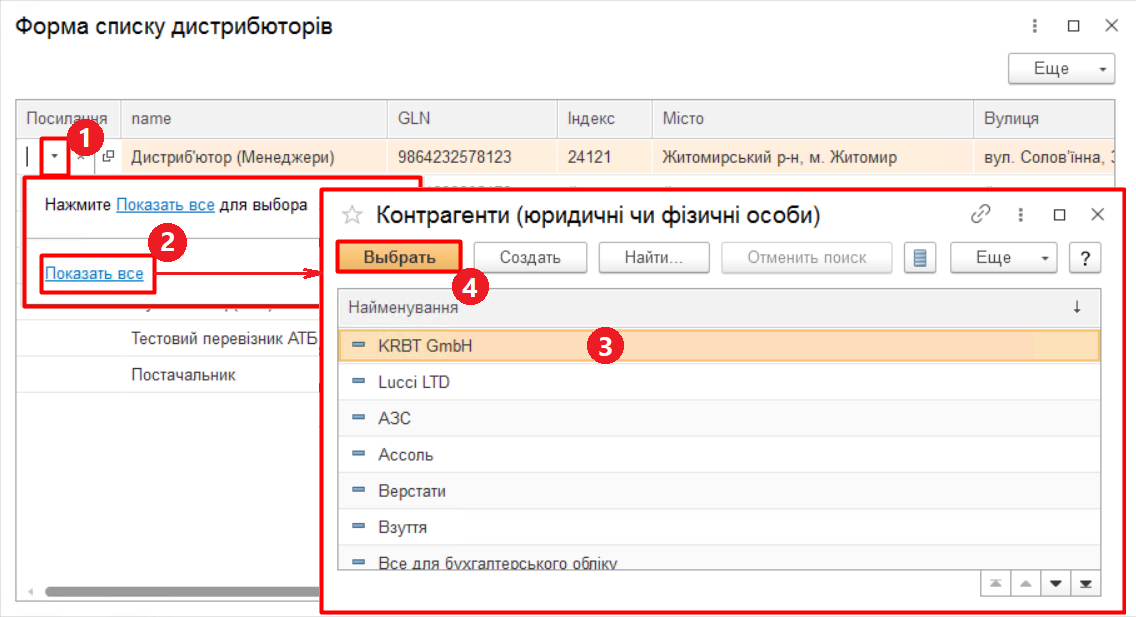The height and width of the screenshot is (617, 1136).
Task: Click the help question mark icon
Action: click(1085, 257)
